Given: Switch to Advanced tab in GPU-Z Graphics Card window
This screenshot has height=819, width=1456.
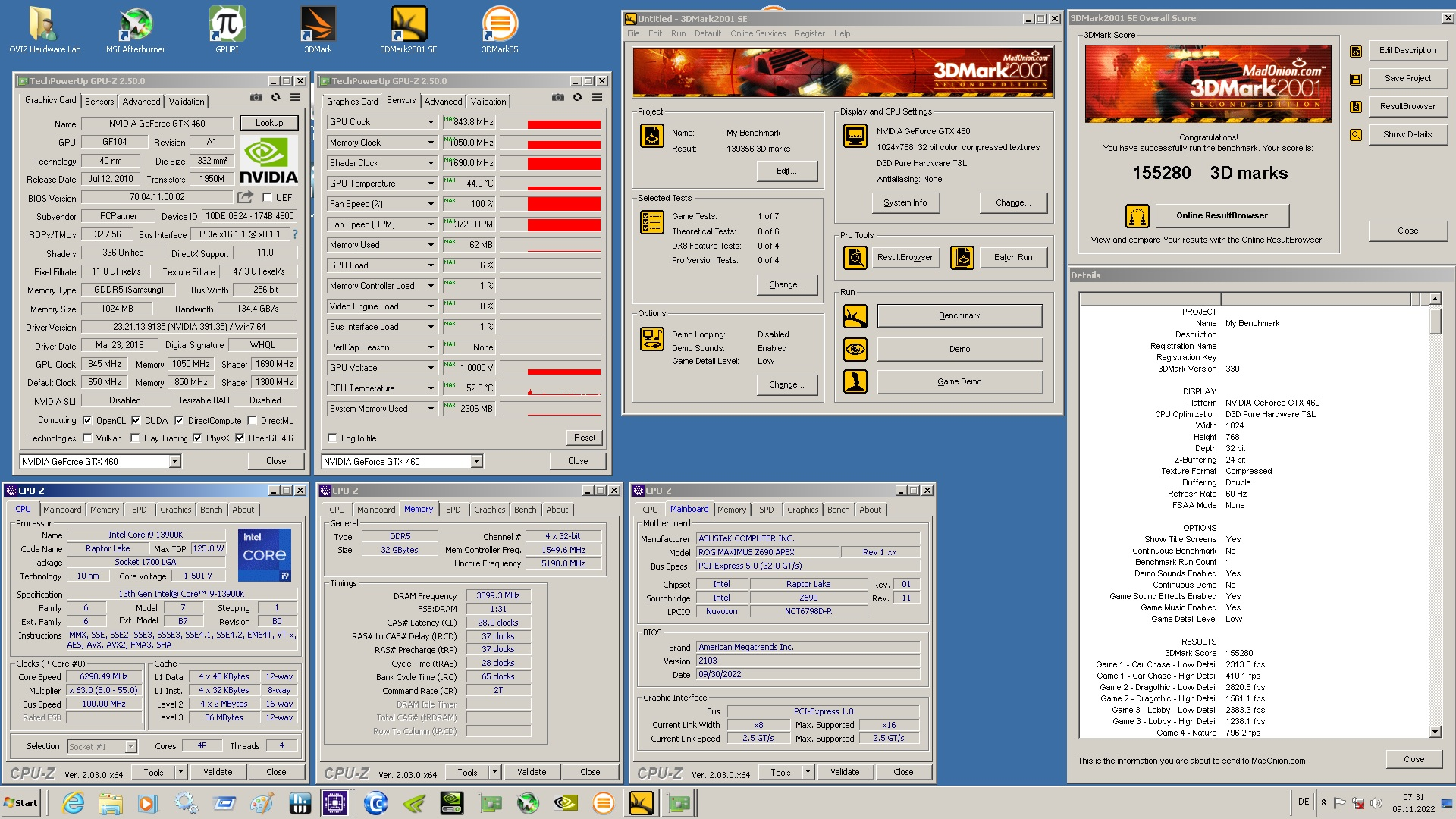Looking at the screenshot, I should [141, 101].
